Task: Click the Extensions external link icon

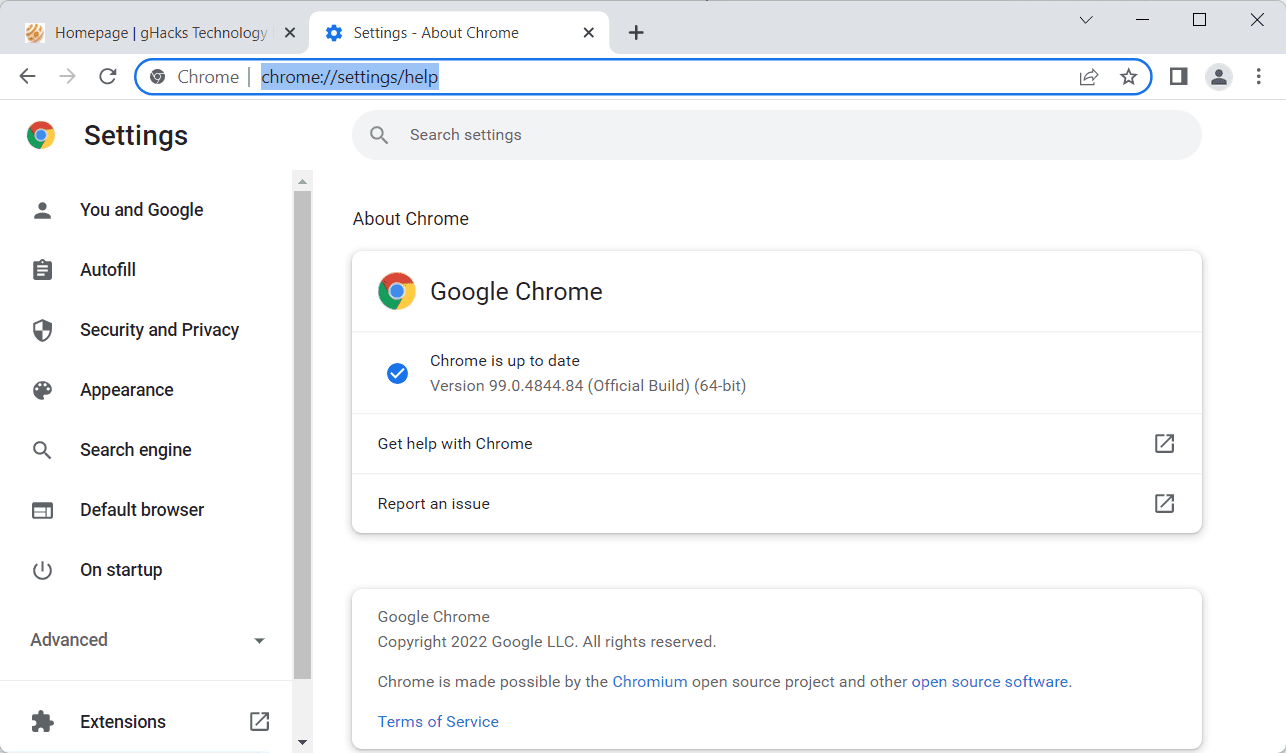Action: 259,721
